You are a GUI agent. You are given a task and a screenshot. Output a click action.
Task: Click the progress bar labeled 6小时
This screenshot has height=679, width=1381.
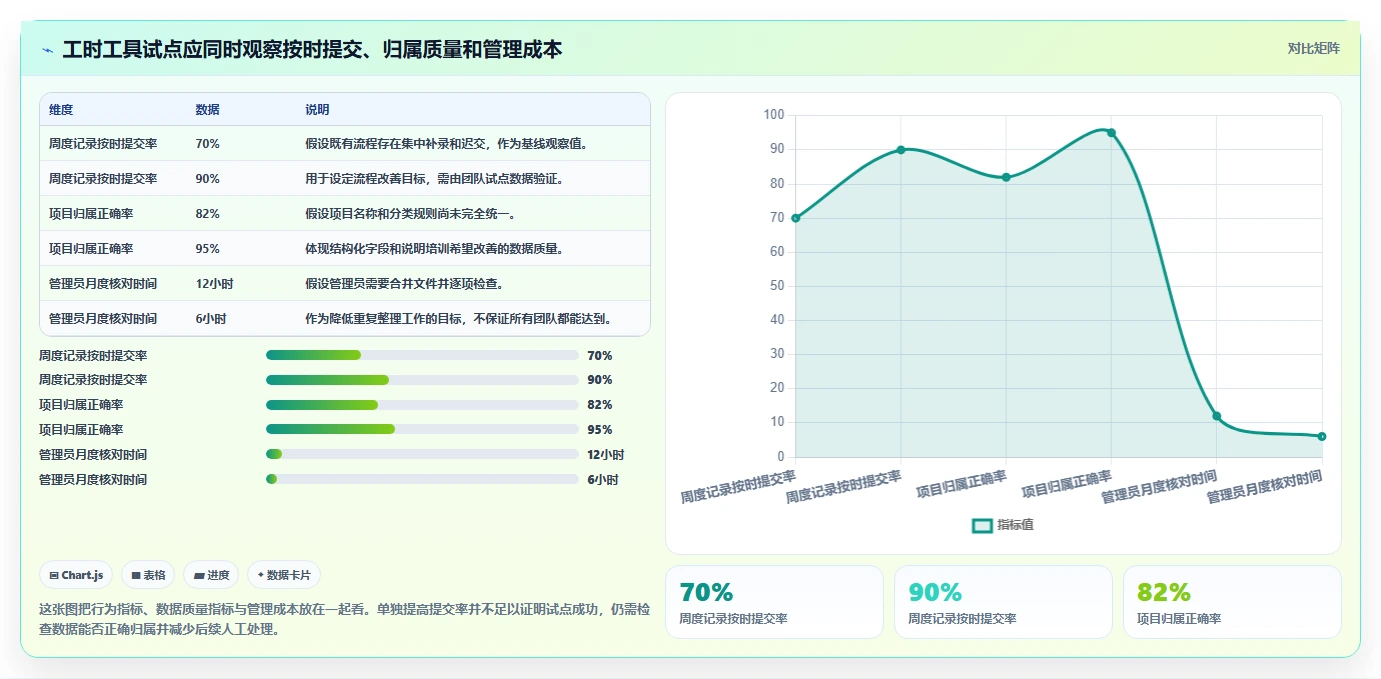[x=422, y=479]
